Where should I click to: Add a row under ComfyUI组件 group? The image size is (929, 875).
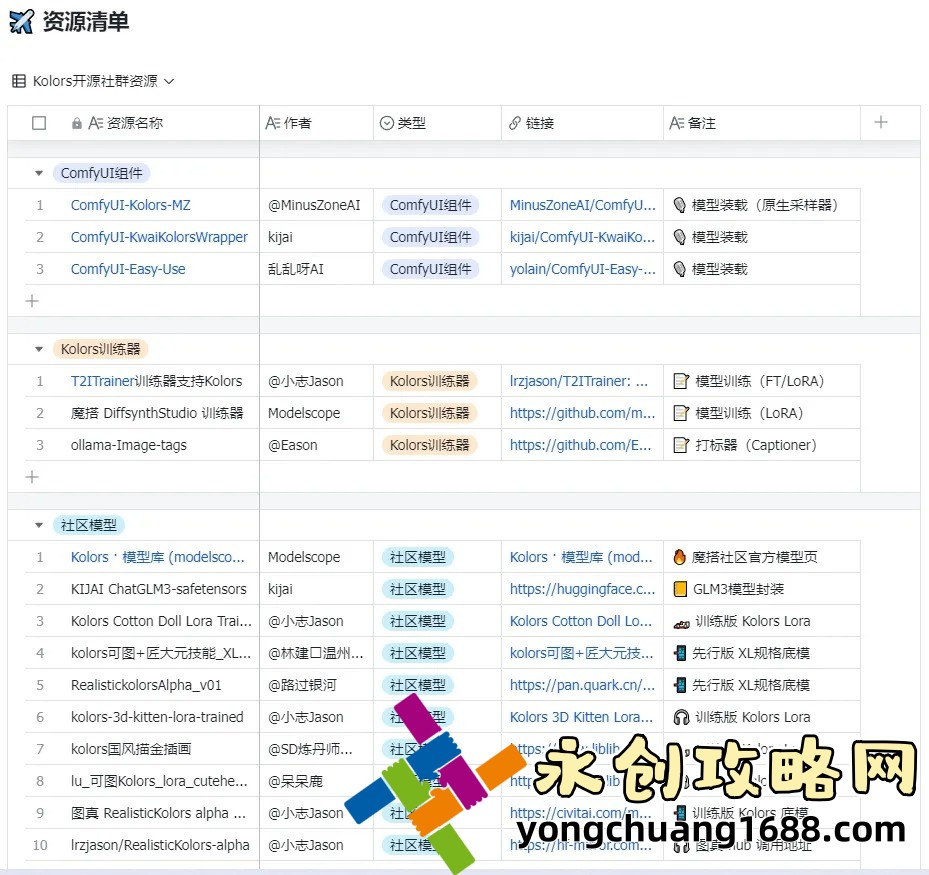32,302
